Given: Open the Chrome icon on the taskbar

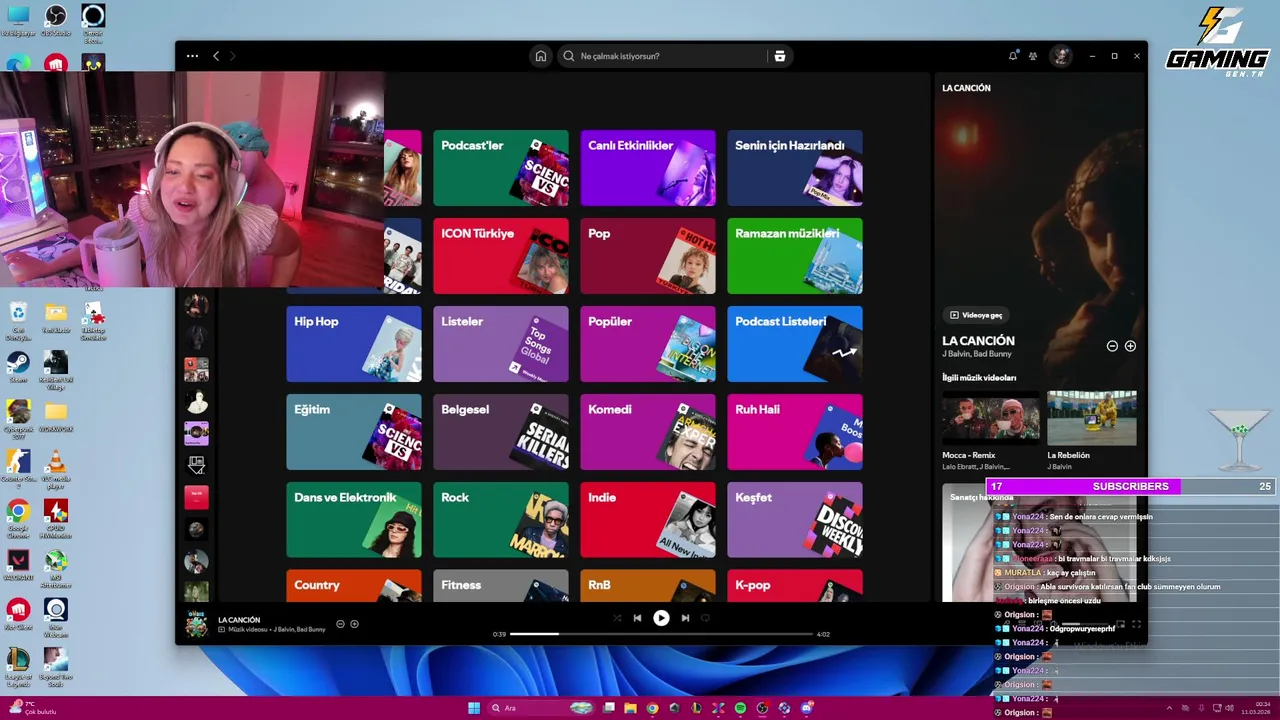Looking at the screenshot, I should pyautogui.click(x=652, y=708).
